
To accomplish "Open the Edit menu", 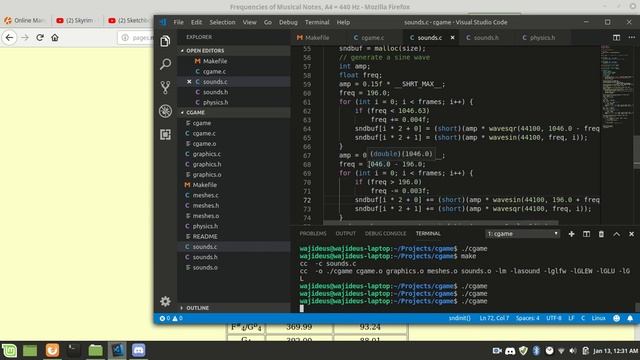I will 196,22.
